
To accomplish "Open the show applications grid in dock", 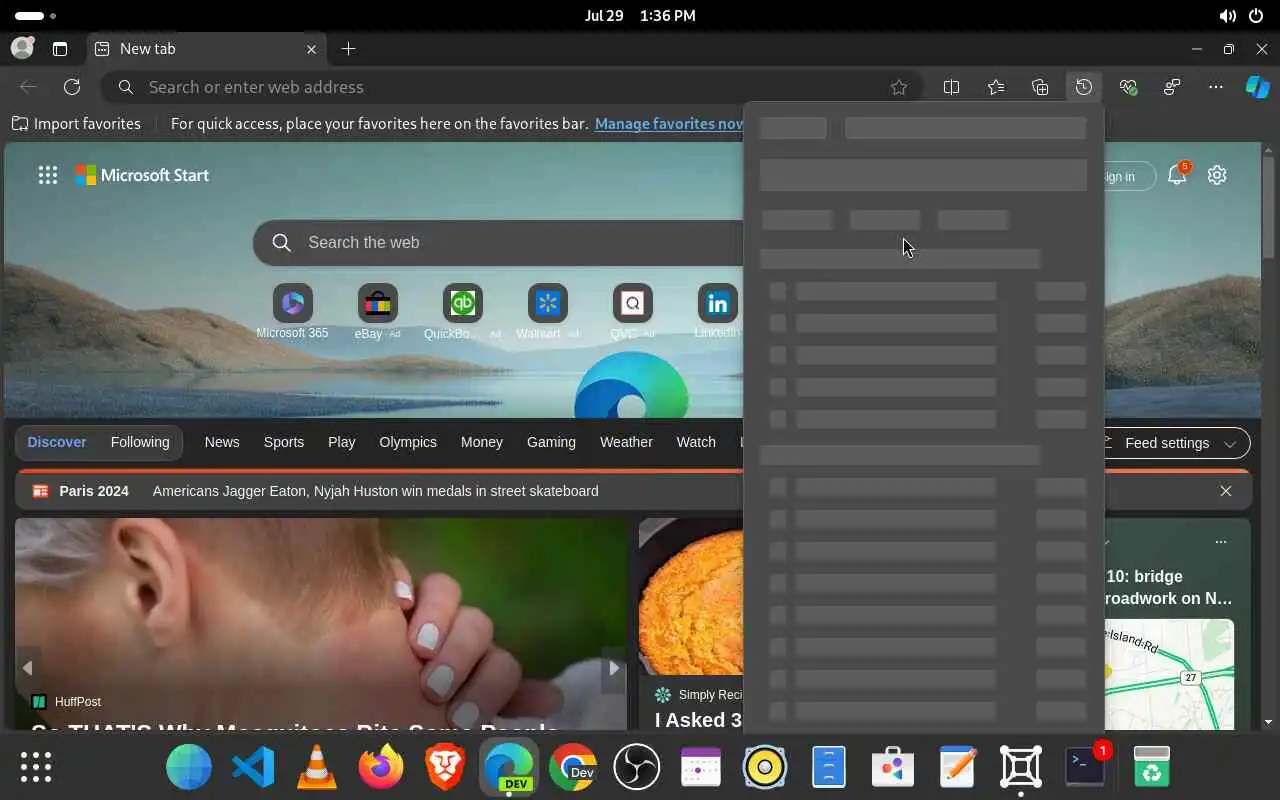I will [36, 767].
